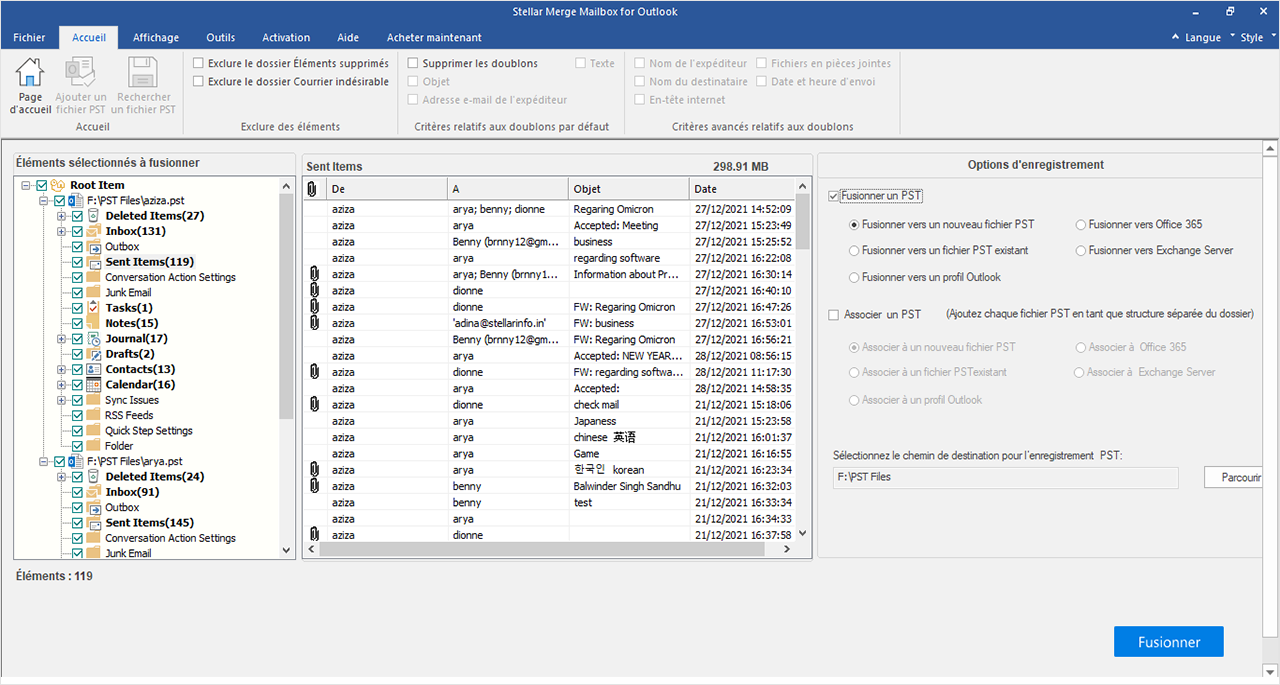Collapse the F:\PST Files\aziza.pst node
Viewport: 1280px width, 685px height.
click(x=44, y=200)
